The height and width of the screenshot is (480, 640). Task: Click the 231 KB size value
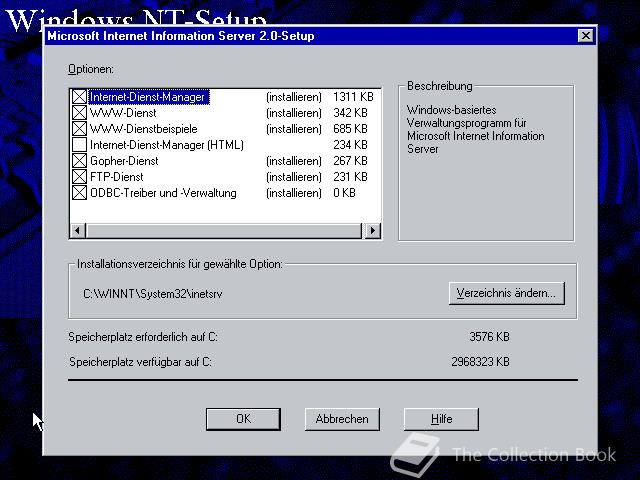coord(350,177)
